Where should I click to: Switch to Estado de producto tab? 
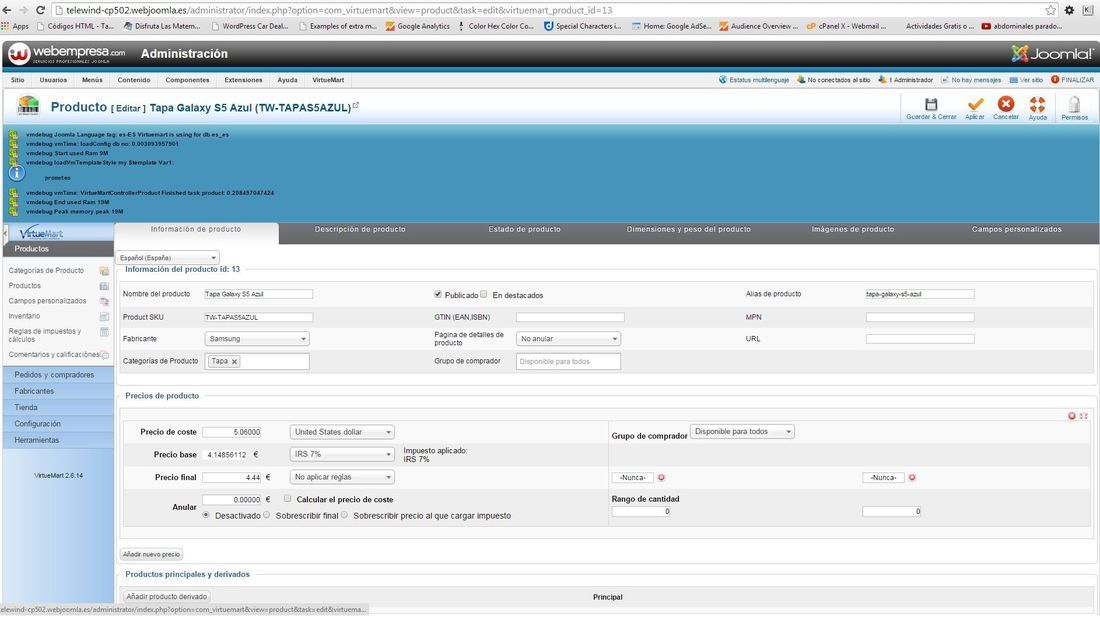point(525,229)
